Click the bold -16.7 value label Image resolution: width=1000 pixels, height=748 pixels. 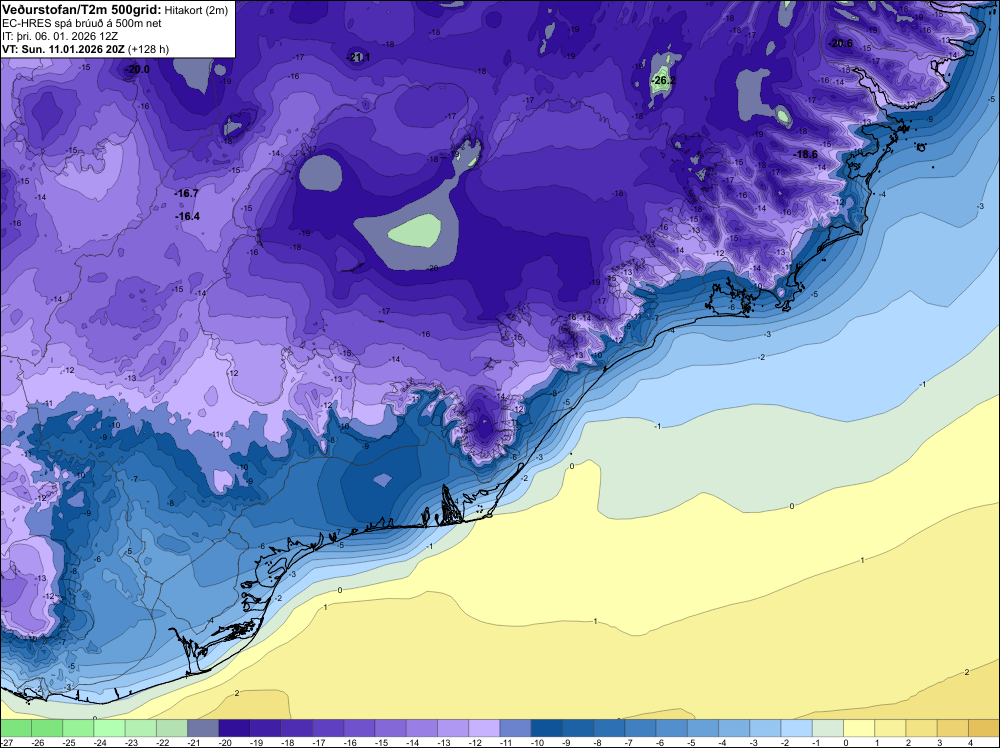pos(187,193)
